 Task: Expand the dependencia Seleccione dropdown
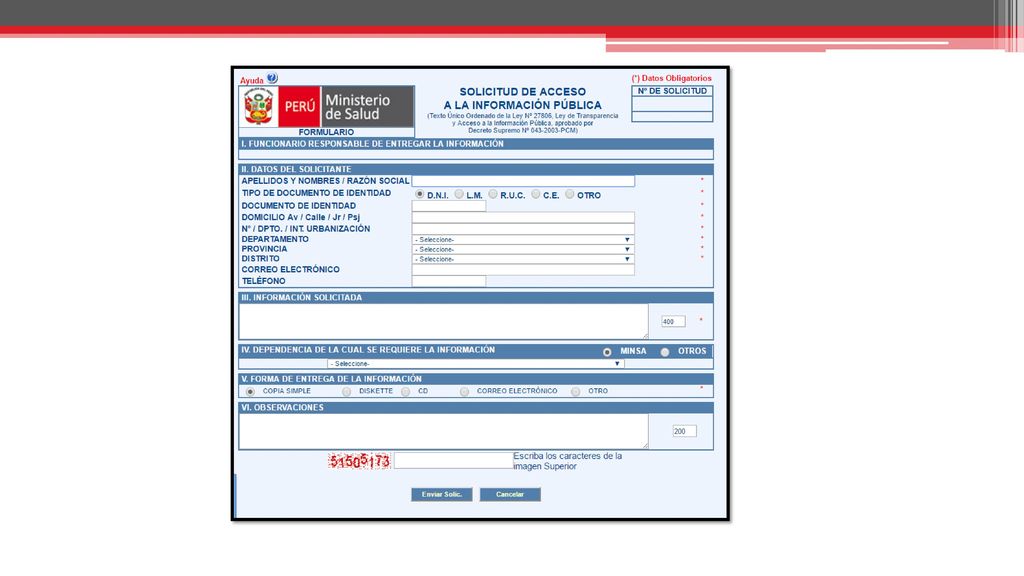(x=475, y=364)
